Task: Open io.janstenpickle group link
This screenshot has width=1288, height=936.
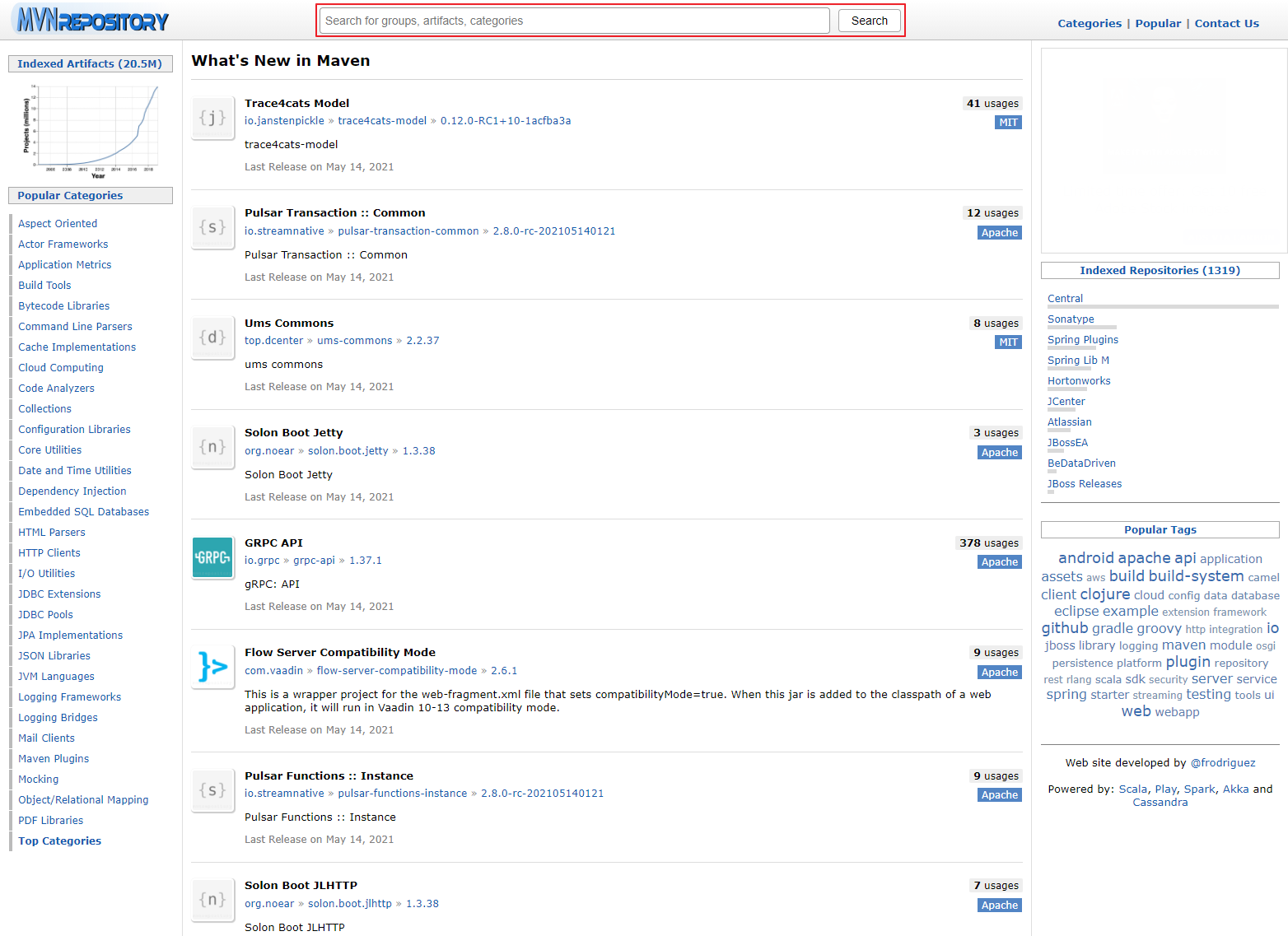Action: [x=284, y=120]
